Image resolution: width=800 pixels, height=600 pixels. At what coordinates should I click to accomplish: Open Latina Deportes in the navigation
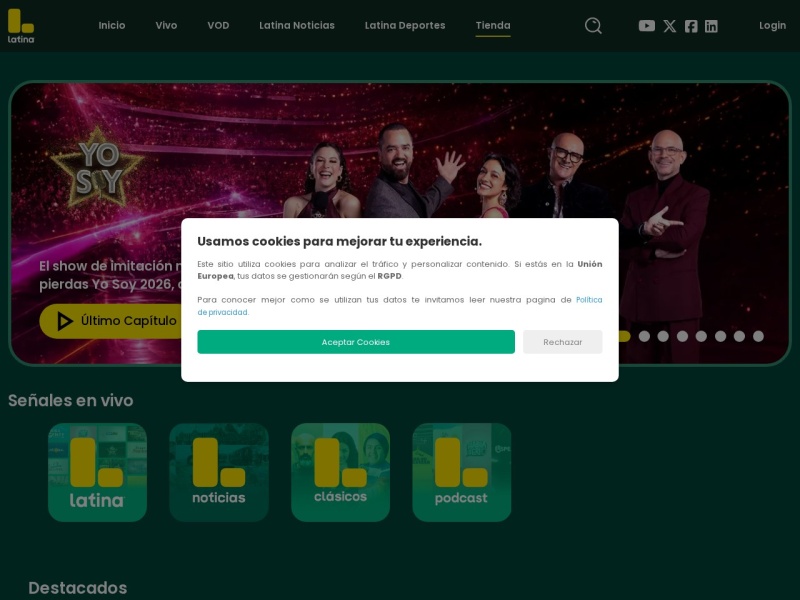pos(405,26)
